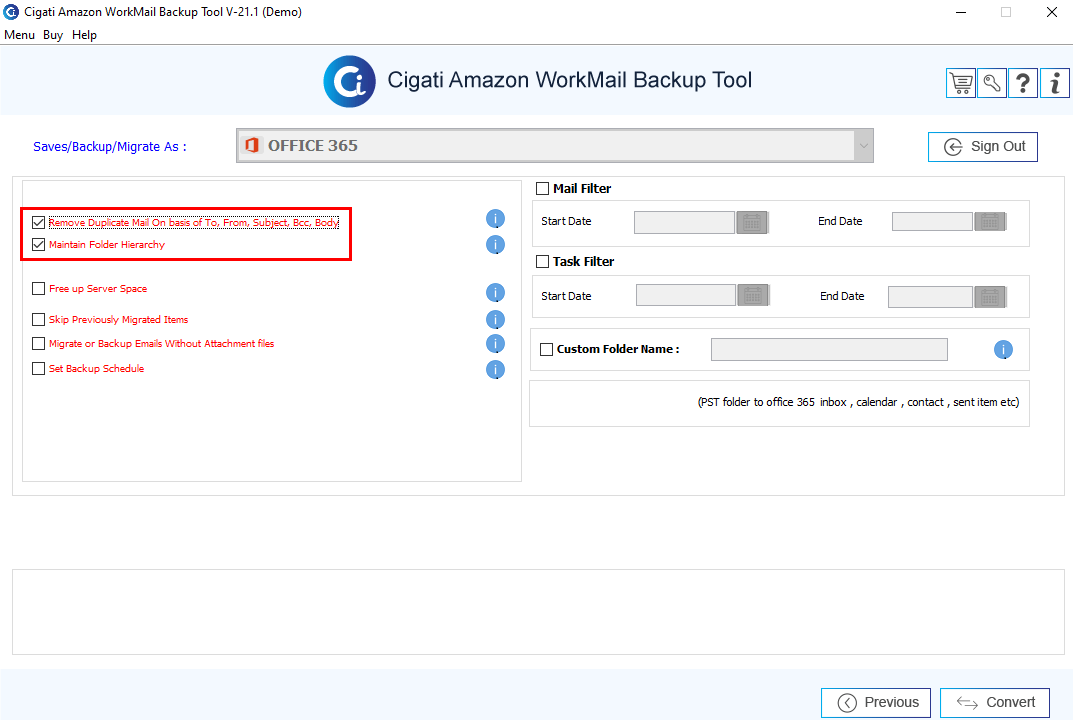Minimize the Cigati backup tool window

pos(961,12)
